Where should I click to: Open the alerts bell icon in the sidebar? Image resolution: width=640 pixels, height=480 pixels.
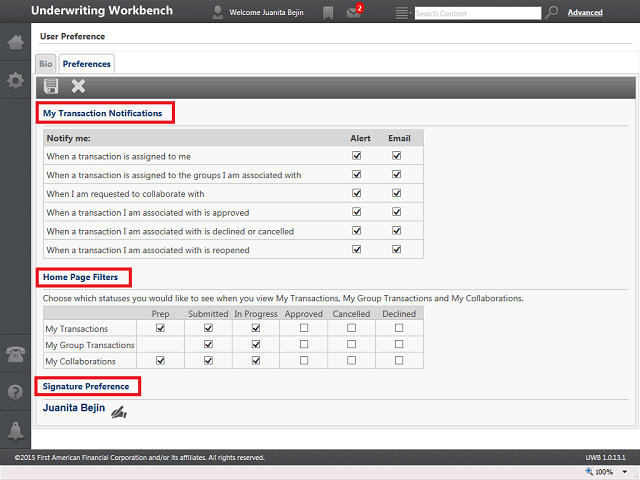pyautogui.click(x=16, y=431)
